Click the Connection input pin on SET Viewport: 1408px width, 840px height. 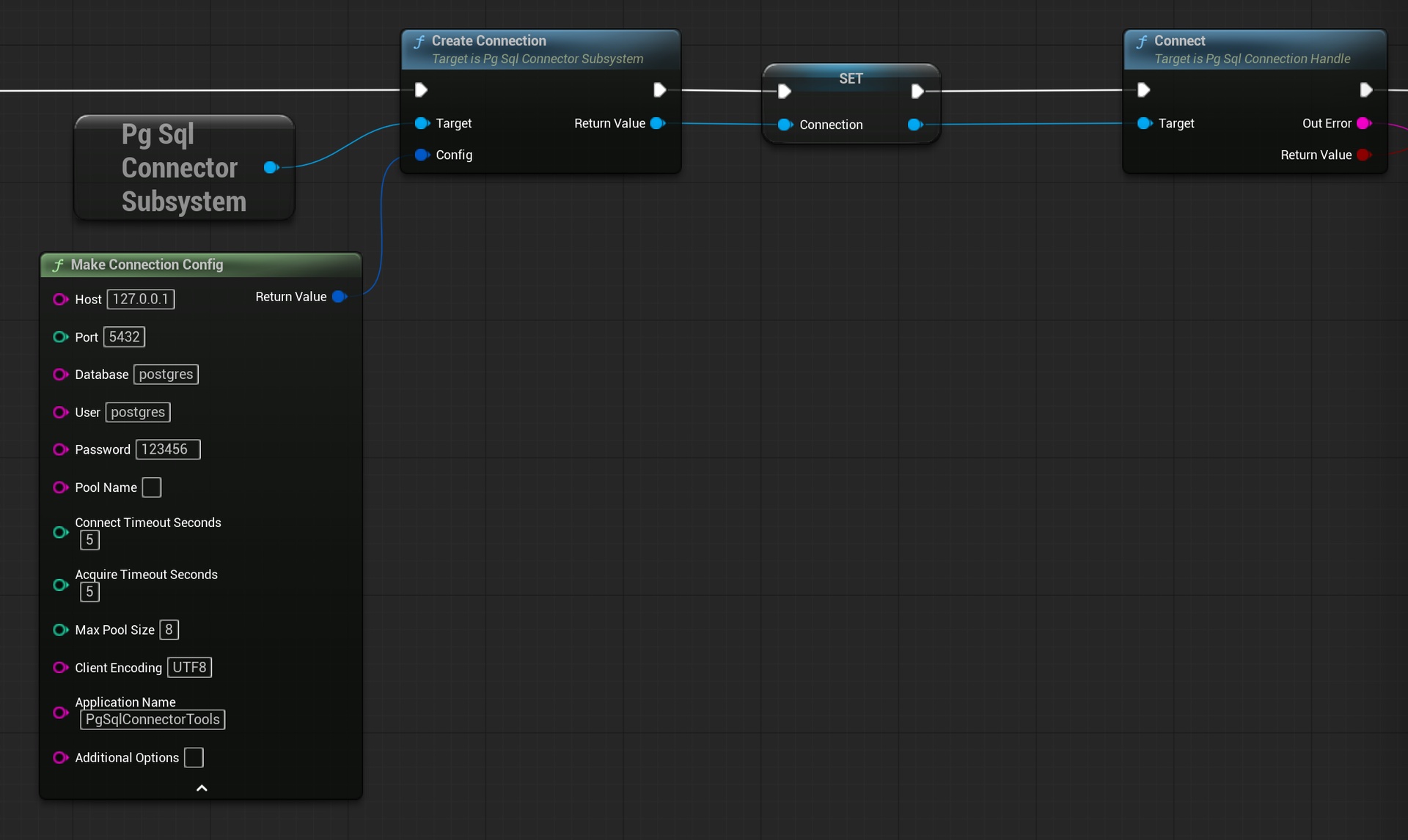point(785,125)
